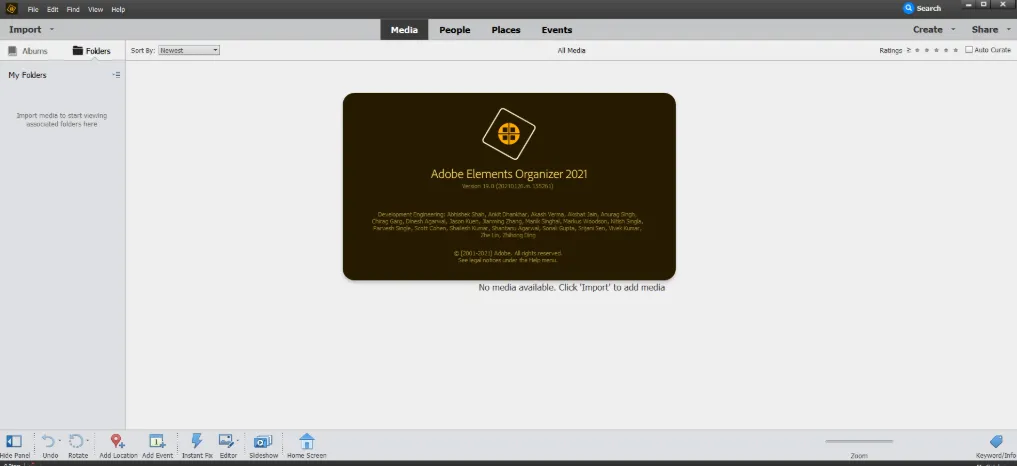Maximize the Organizer window

click(x=985, y=5)
